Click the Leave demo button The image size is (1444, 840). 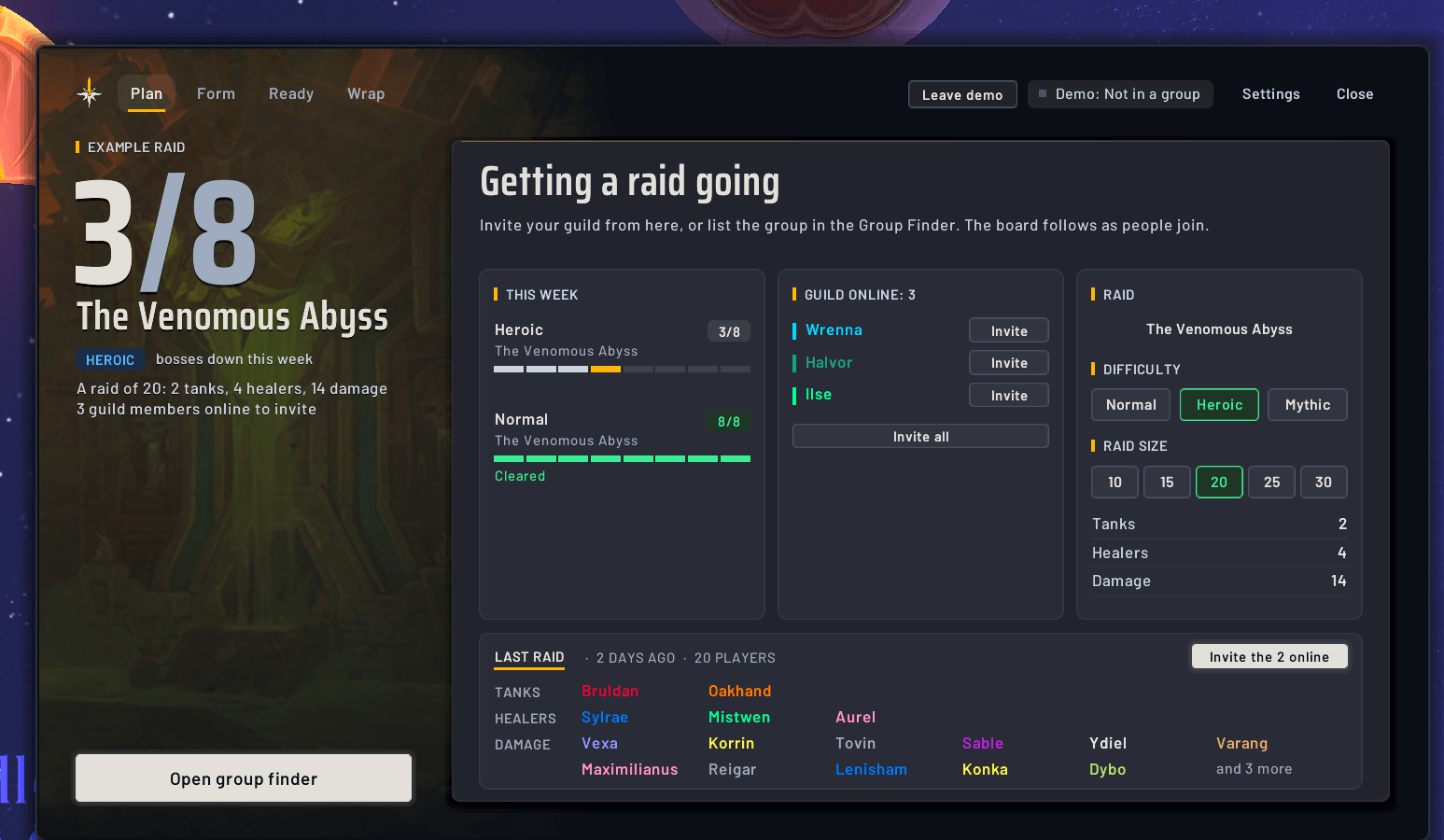962,94
